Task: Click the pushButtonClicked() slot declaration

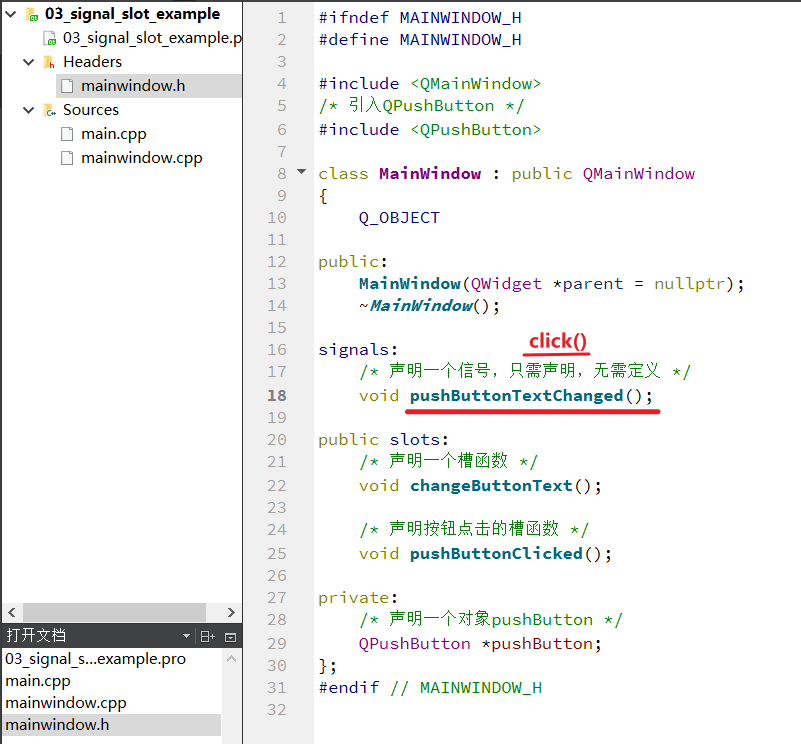Action: coord(510,554)
